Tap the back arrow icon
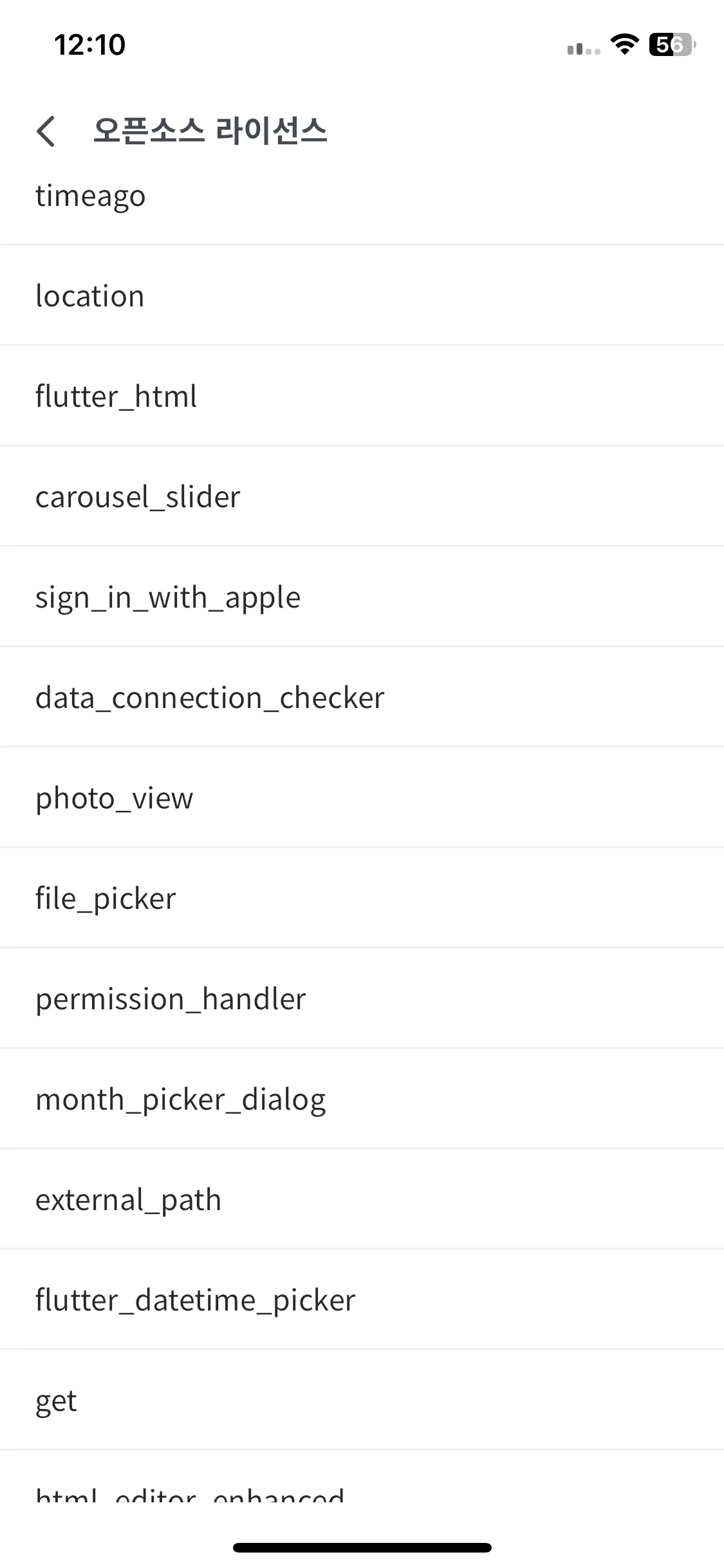Viewport: 724px width, 1568px height. click(46, 131)
